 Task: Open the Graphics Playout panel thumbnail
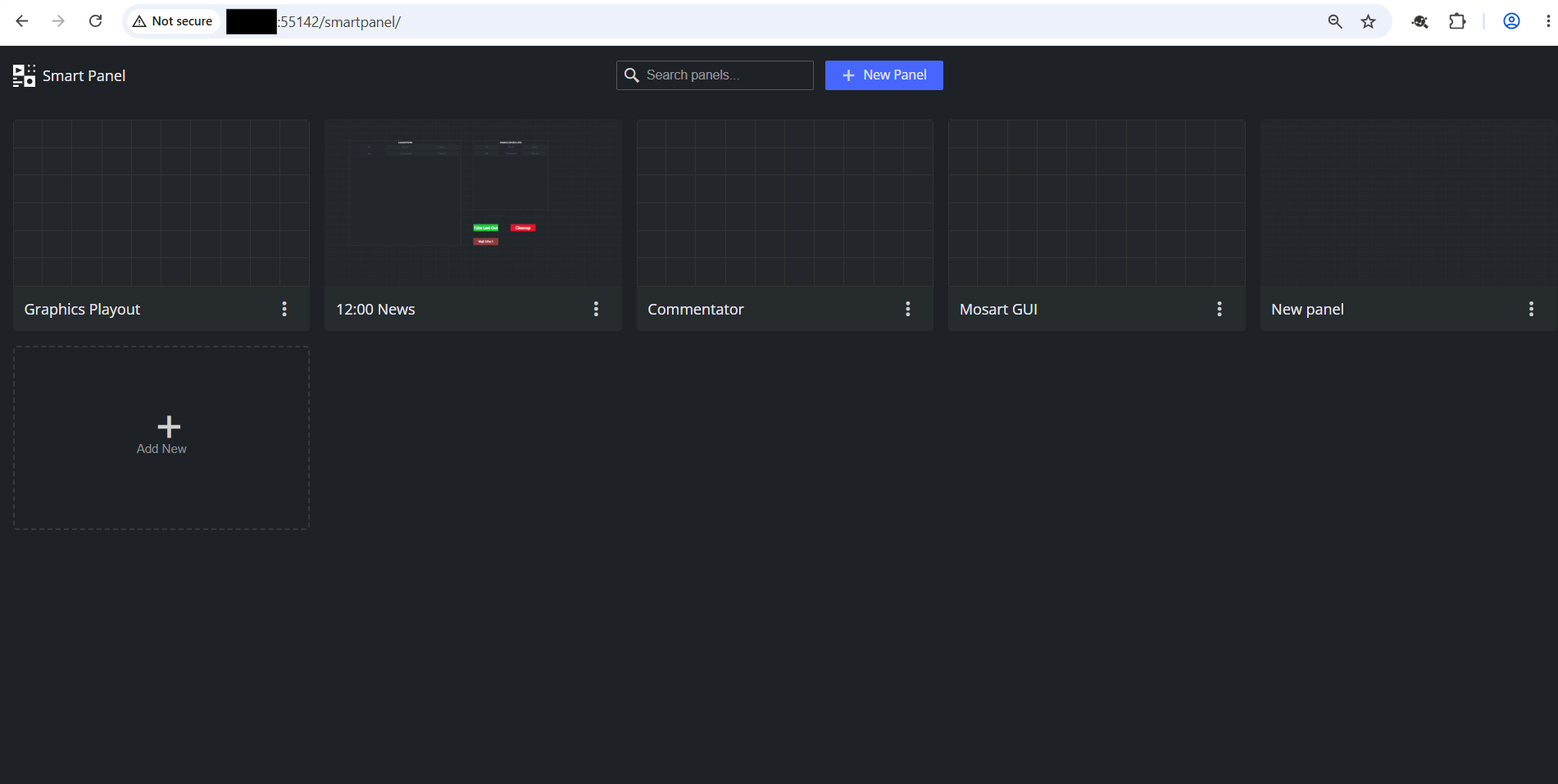(x=161, y=203)
